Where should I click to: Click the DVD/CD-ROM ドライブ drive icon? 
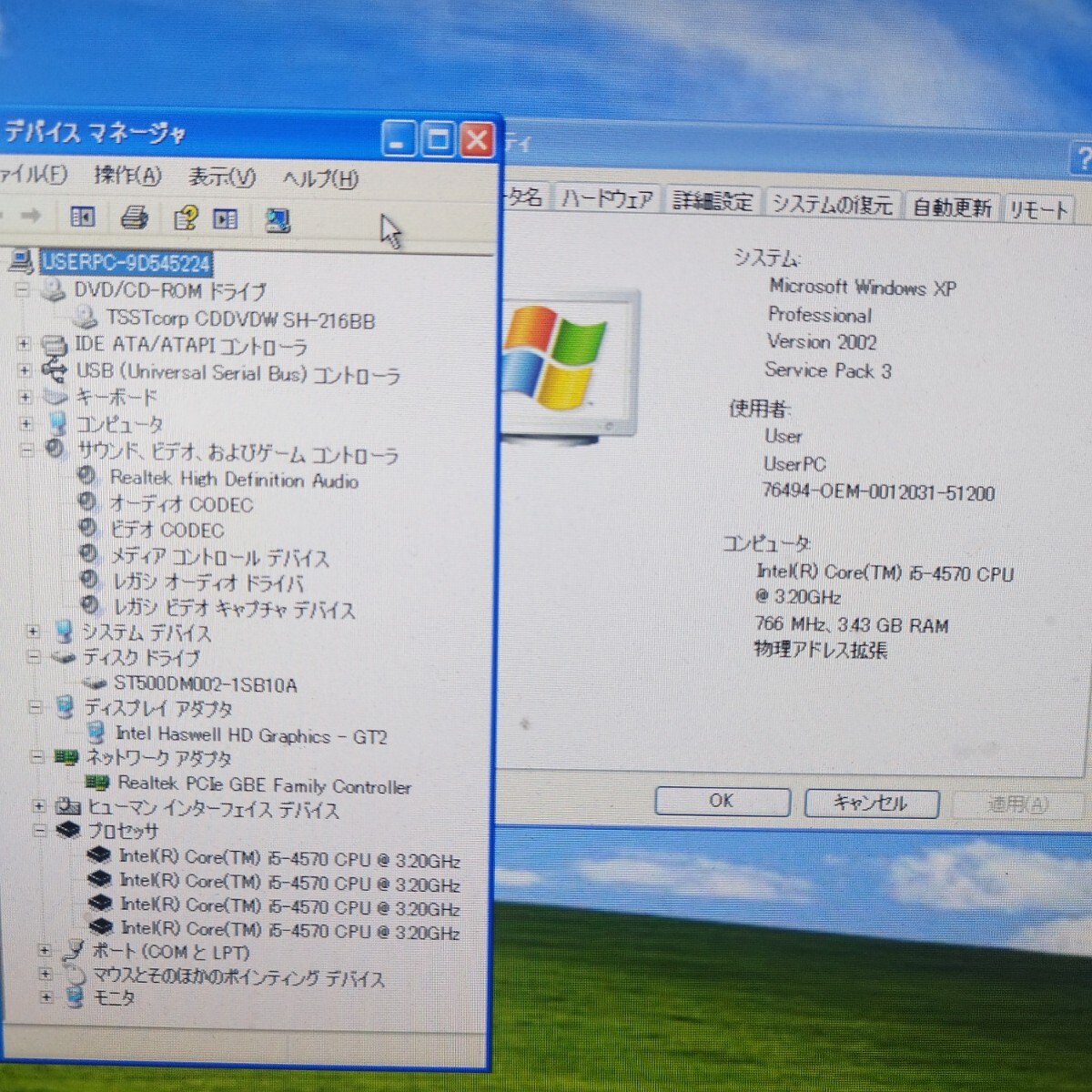coord(54,290)
